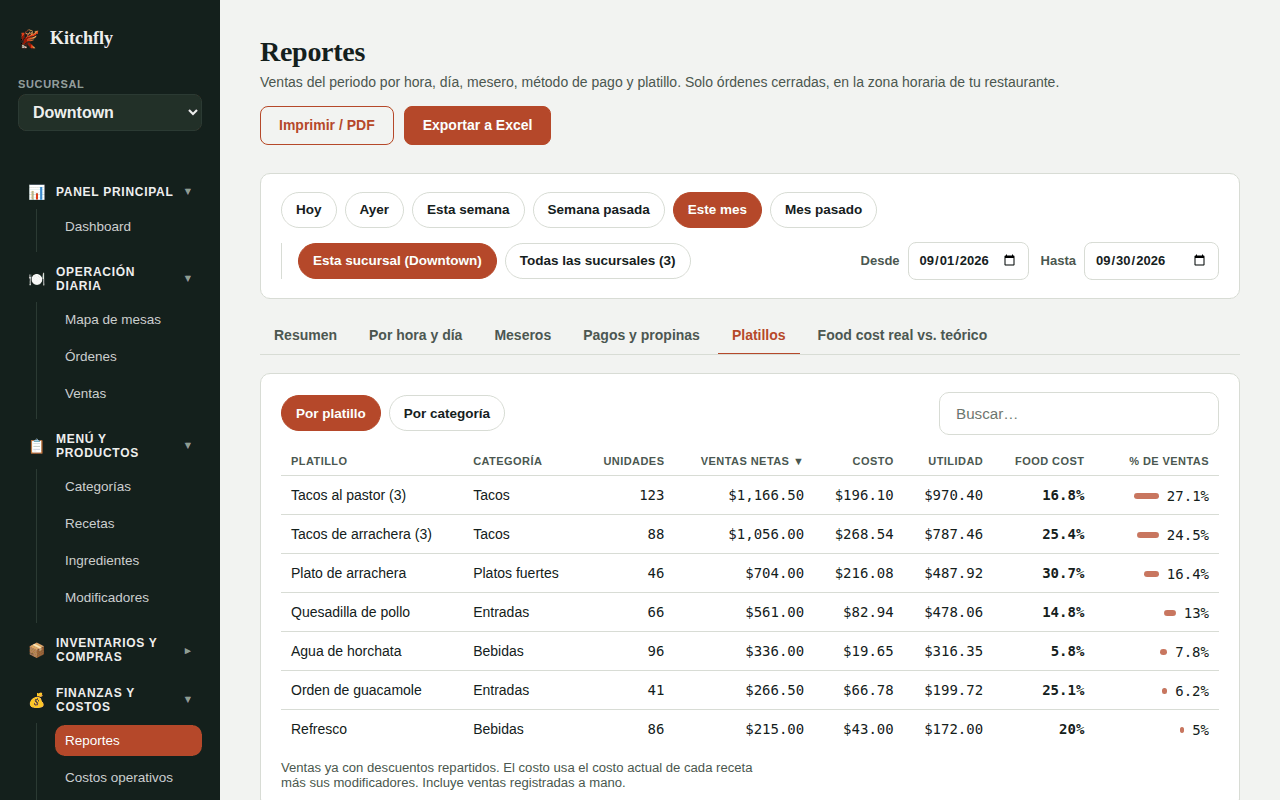Click the Tacos al pastor (3) row name
The image size is (1280, 800).
click(x=349, y=495)
